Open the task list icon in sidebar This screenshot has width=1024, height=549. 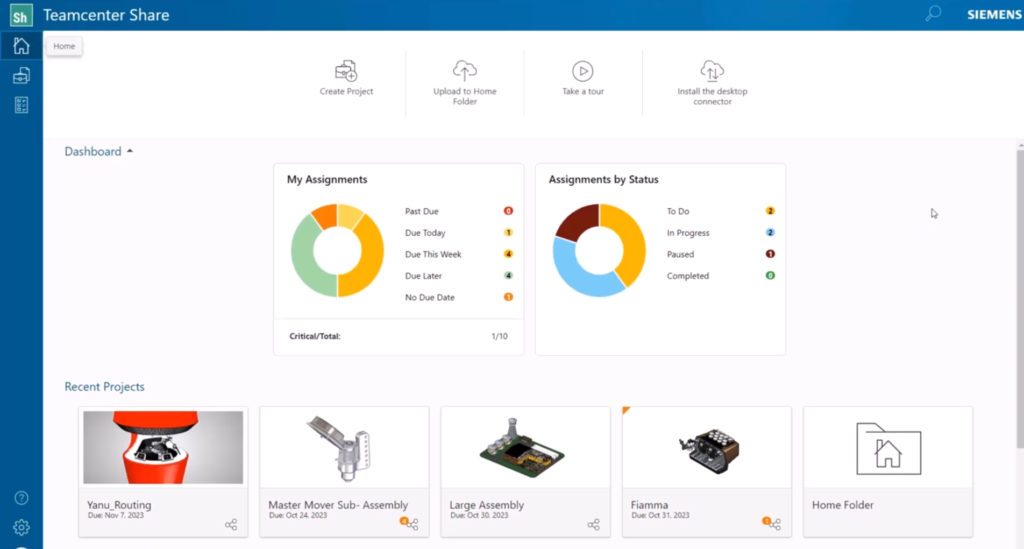pos(21,105)
